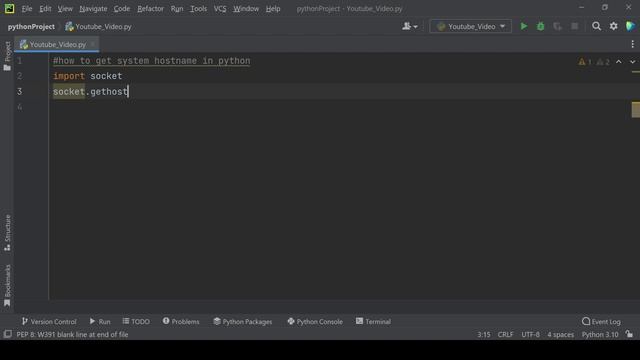Click the weak warning count indicator
The image size is (640, 360).
[x=603, y=62]
